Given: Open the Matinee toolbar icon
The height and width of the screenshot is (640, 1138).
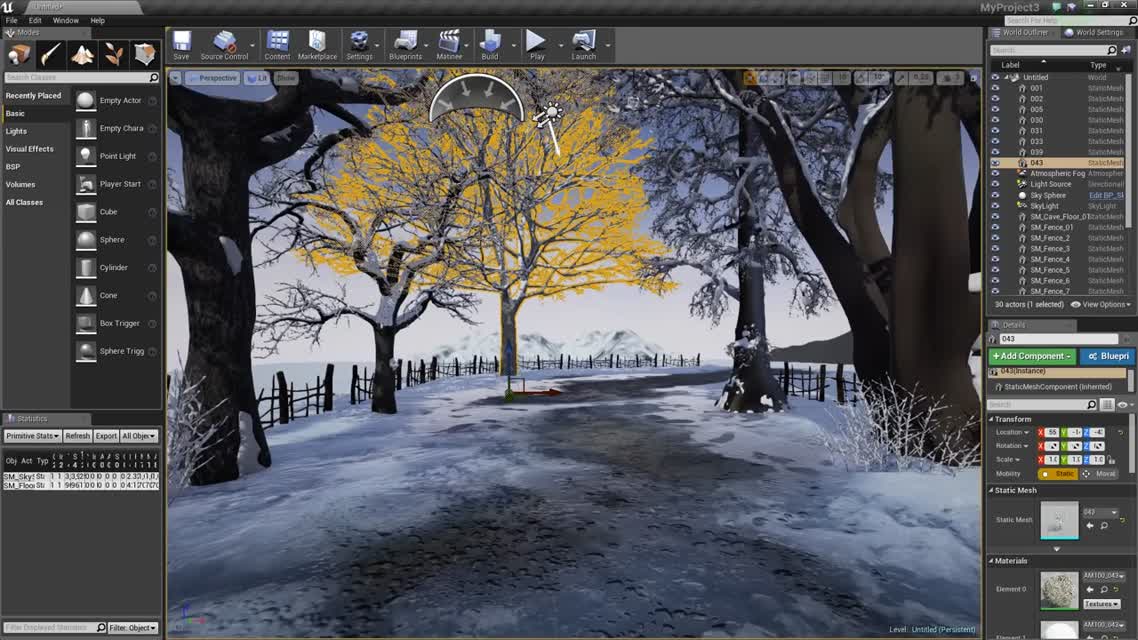Looking at the screenshot, I should (449, 45).
